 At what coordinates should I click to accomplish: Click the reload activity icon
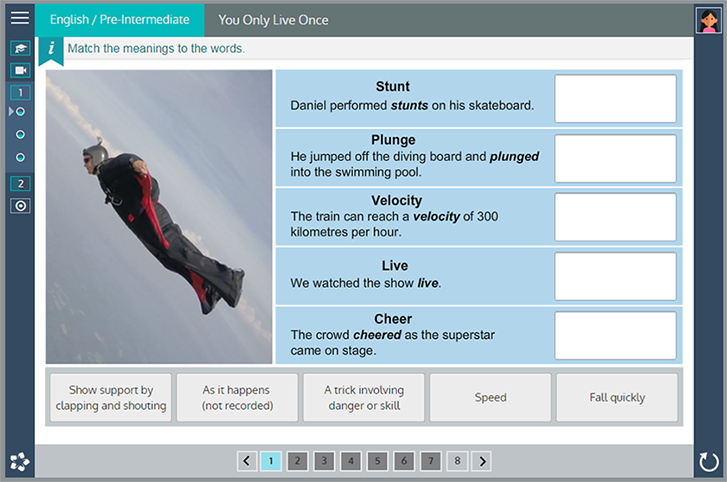(x=709, y=462)
